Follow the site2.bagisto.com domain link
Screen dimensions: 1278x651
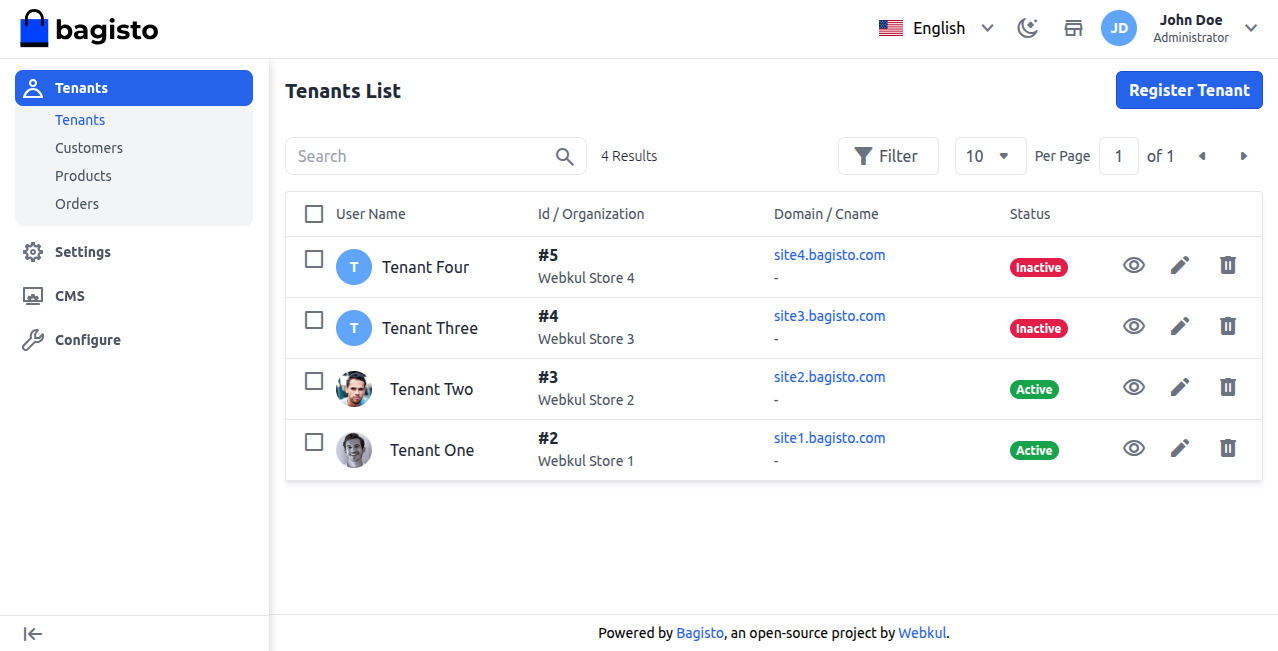829,376
